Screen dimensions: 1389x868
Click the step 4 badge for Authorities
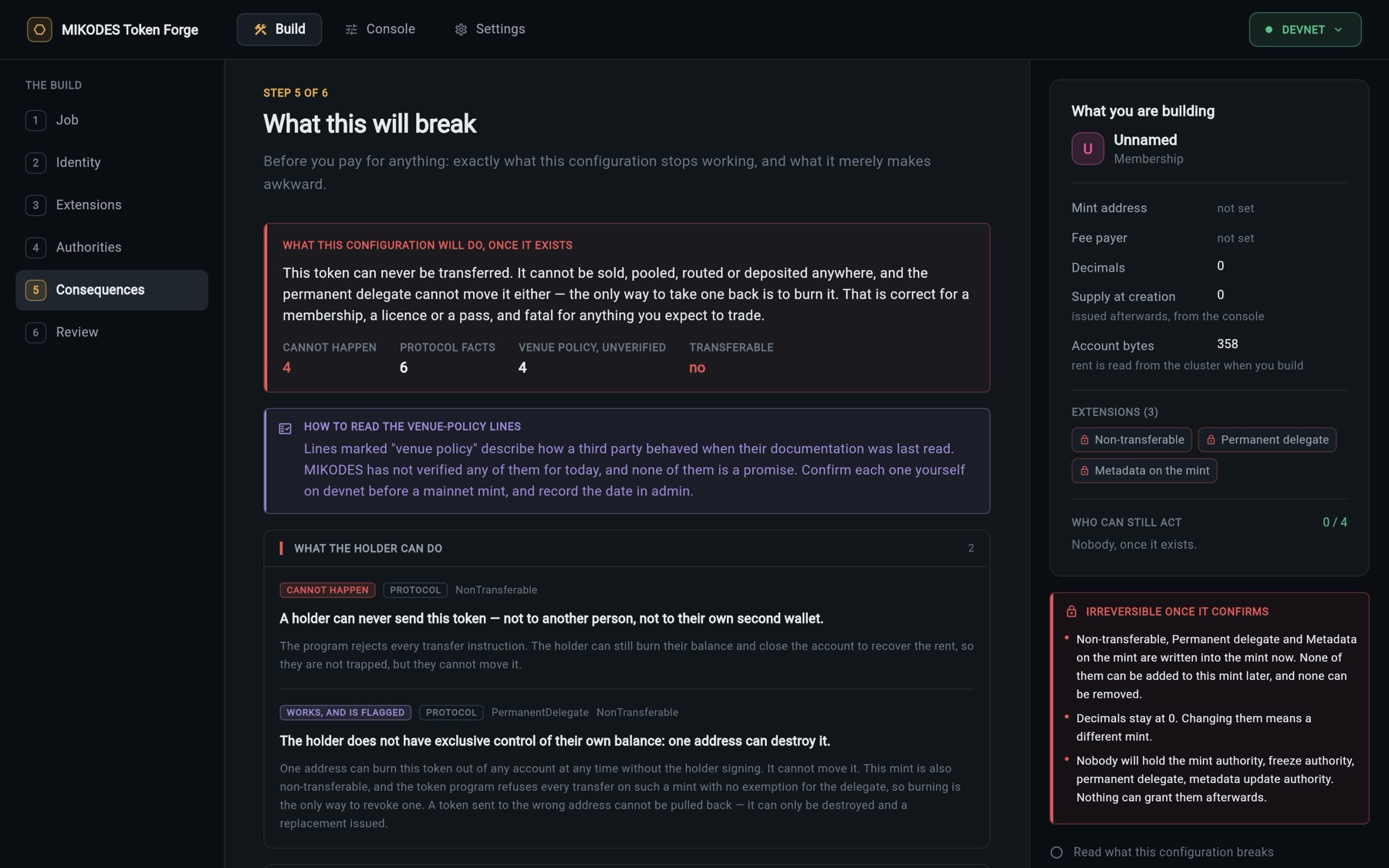click(35, 248)
